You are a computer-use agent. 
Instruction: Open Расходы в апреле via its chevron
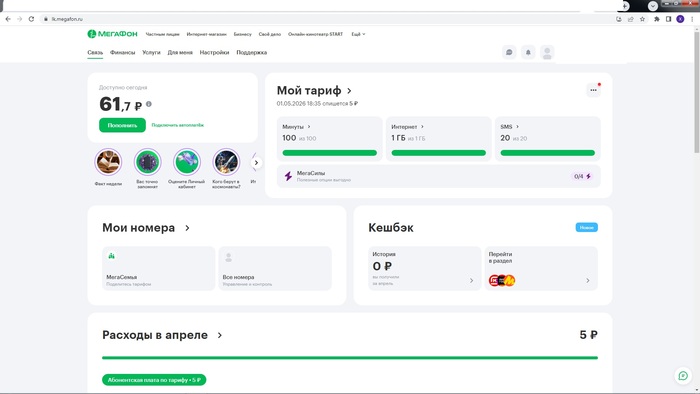tap(220, 335)
